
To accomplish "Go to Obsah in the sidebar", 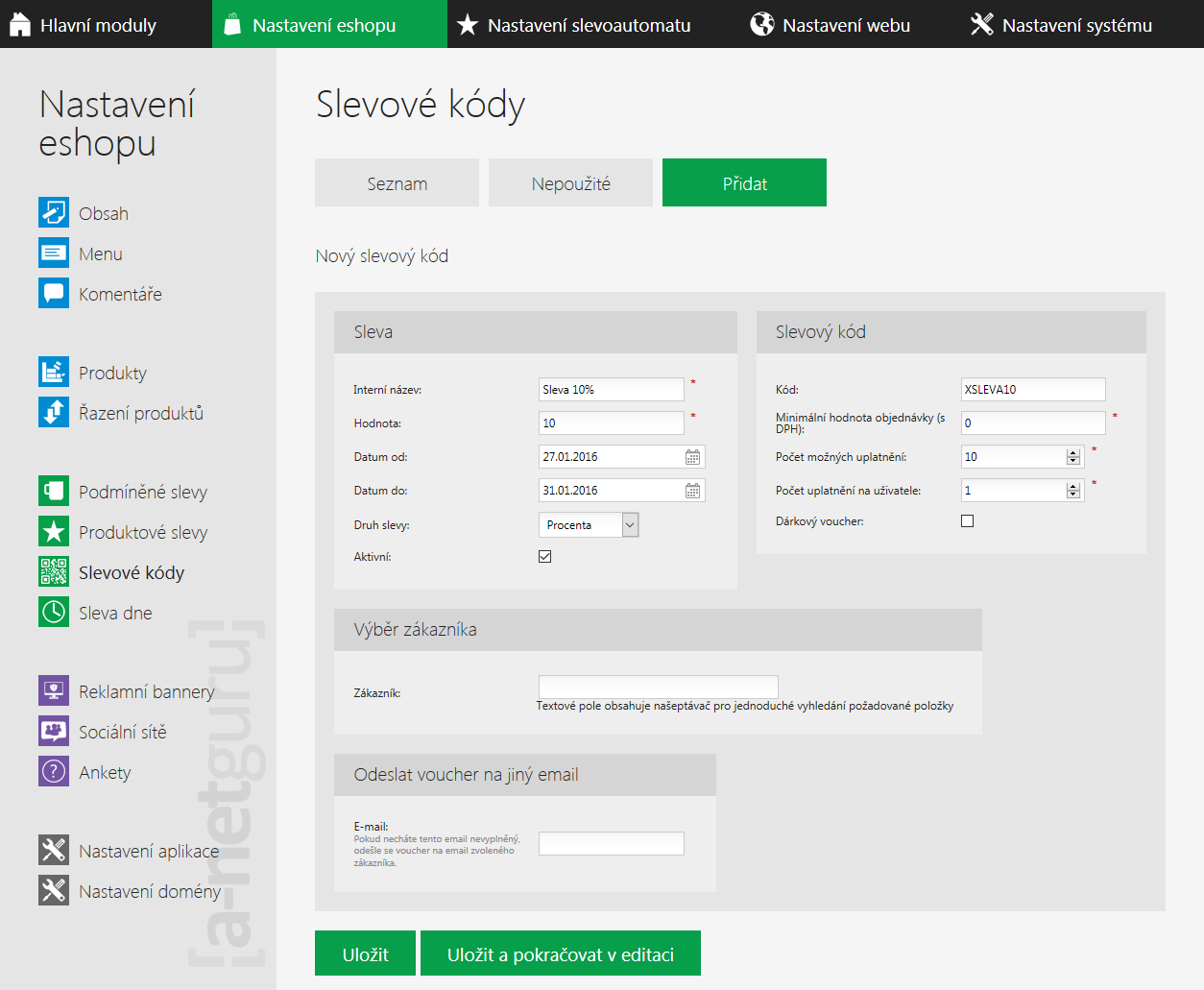I will tap(104, 213).
